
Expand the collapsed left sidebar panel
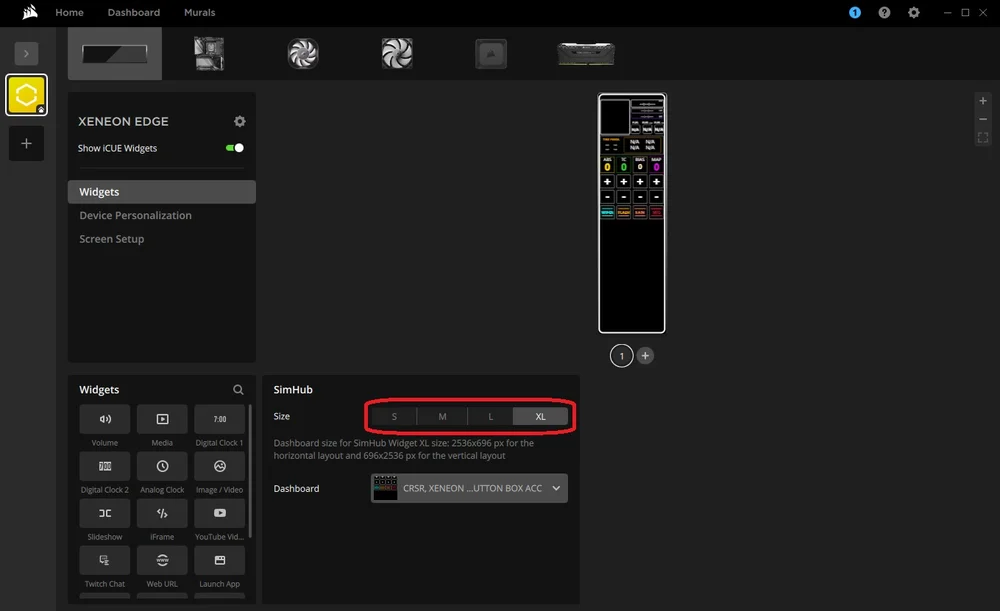point(26,53)
